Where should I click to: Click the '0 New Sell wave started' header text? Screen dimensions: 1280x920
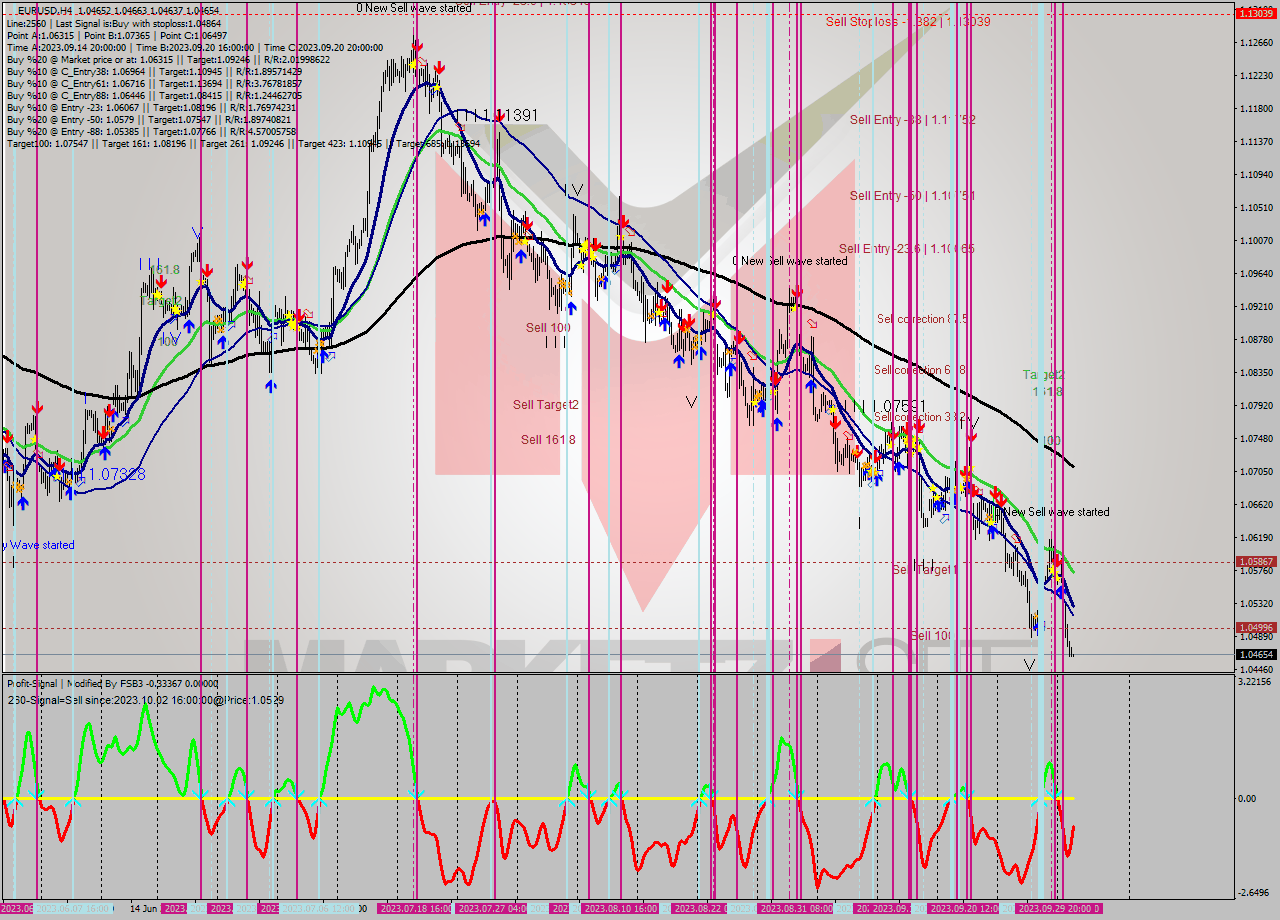point(416,7)
